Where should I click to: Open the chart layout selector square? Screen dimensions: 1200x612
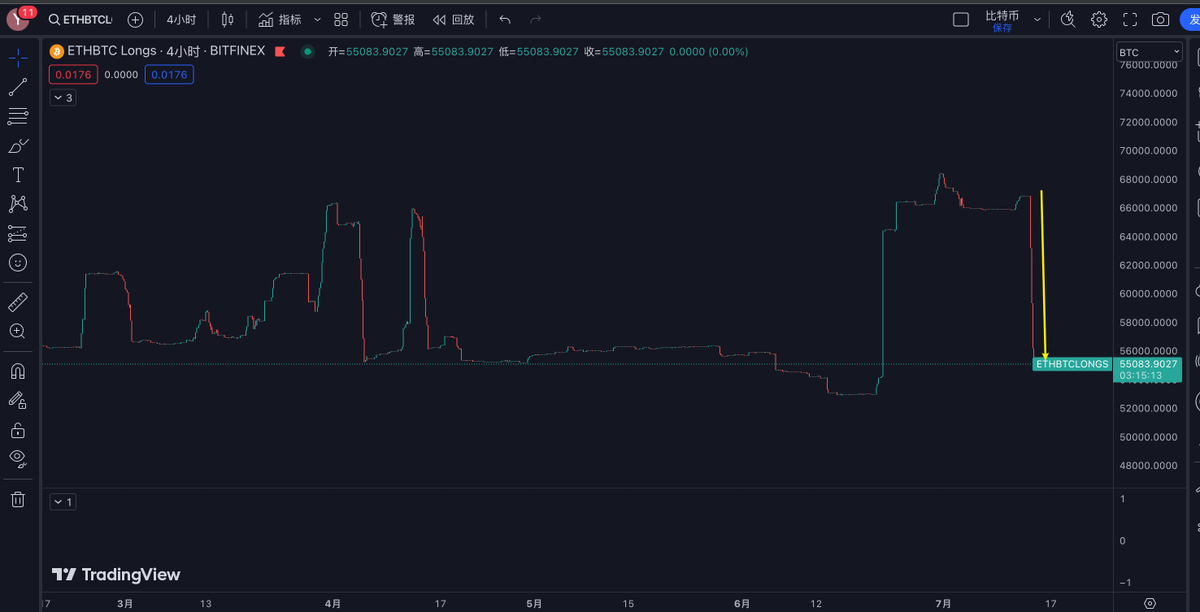[961, 19]
